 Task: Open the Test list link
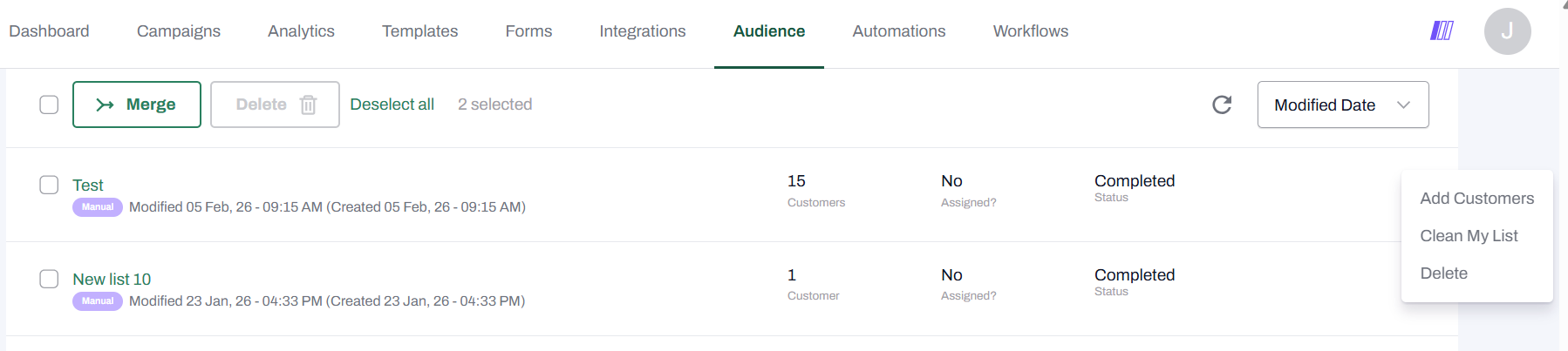click(x=88, y=186)
